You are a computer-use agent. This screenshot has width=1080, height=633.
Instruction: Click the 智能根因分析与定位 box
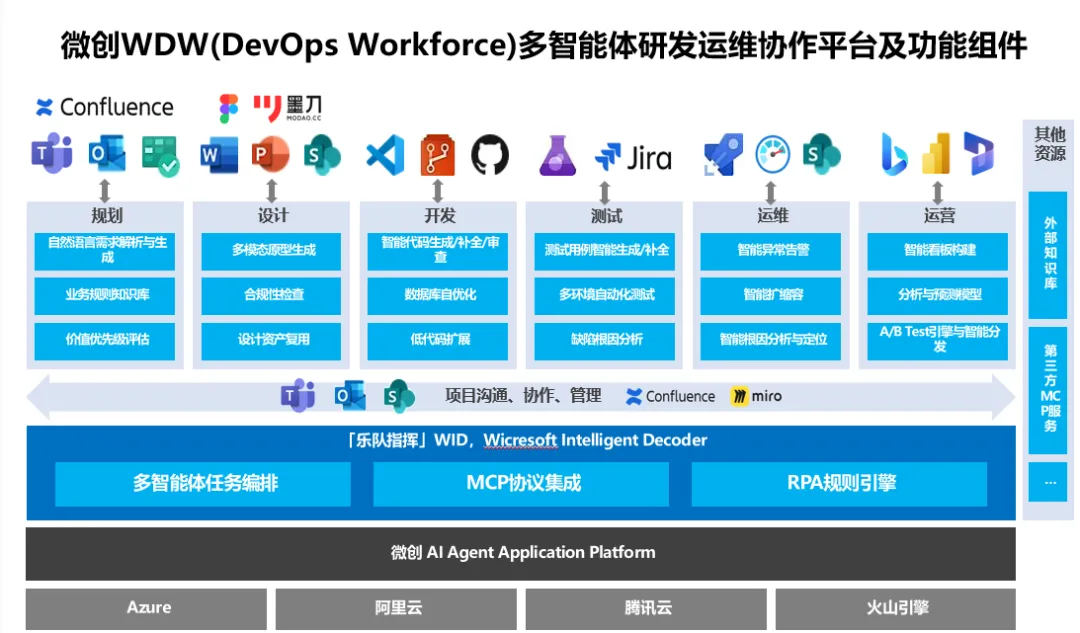[771, 340]
